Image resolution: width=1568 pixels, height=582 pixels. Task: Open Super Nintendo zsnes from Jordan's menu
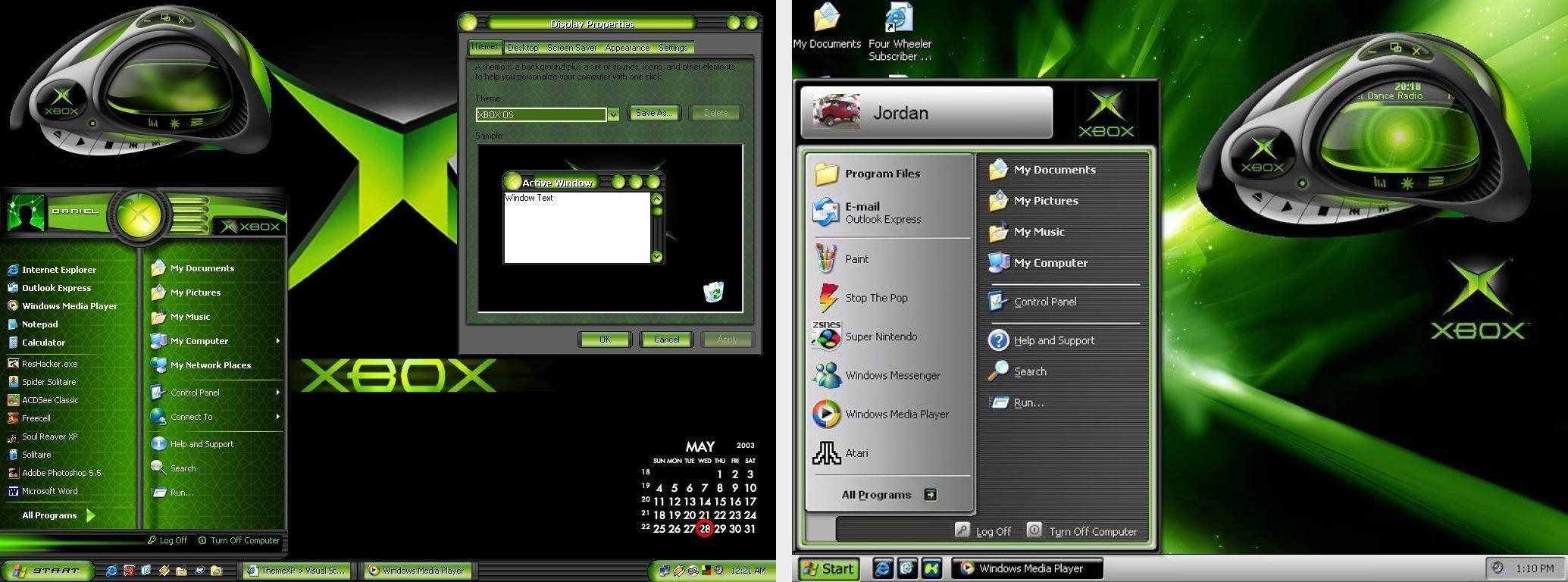tap(865, 336)
